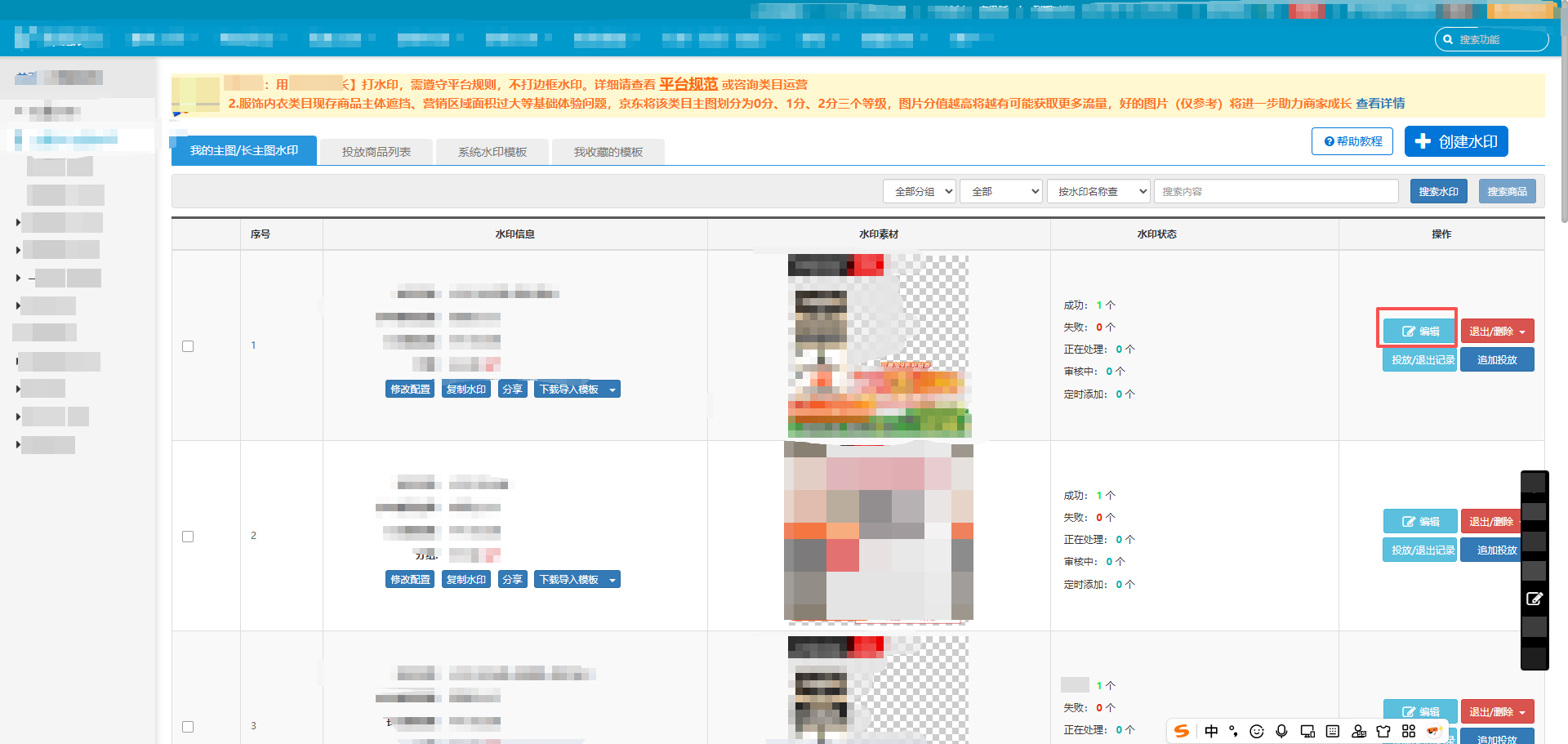The width and height of the screenshot is (1568, 744).
Task: Click the 搜索水印 button
Action: tap(1438, 191)
